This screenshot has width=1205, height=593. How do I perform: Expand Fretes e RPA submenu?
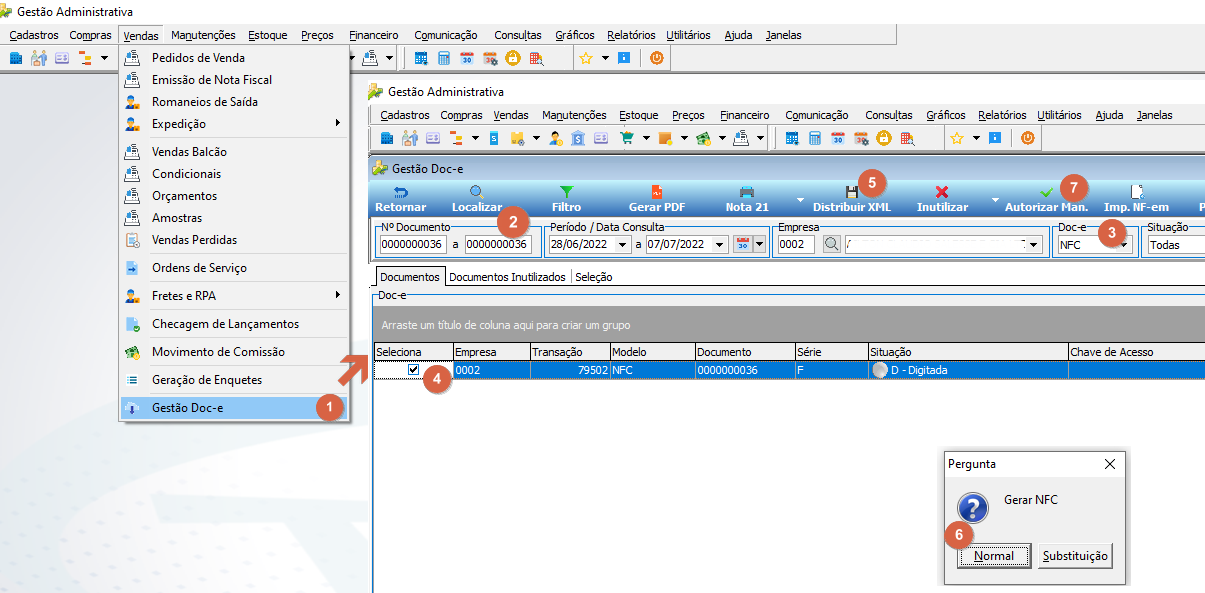coord(233,295)
